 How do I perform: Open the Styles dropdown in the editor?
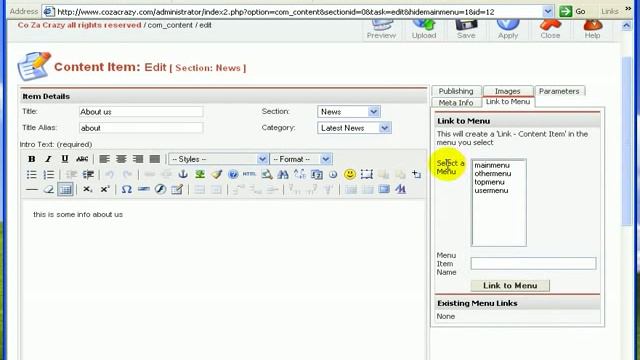click(x=218, y=159)
